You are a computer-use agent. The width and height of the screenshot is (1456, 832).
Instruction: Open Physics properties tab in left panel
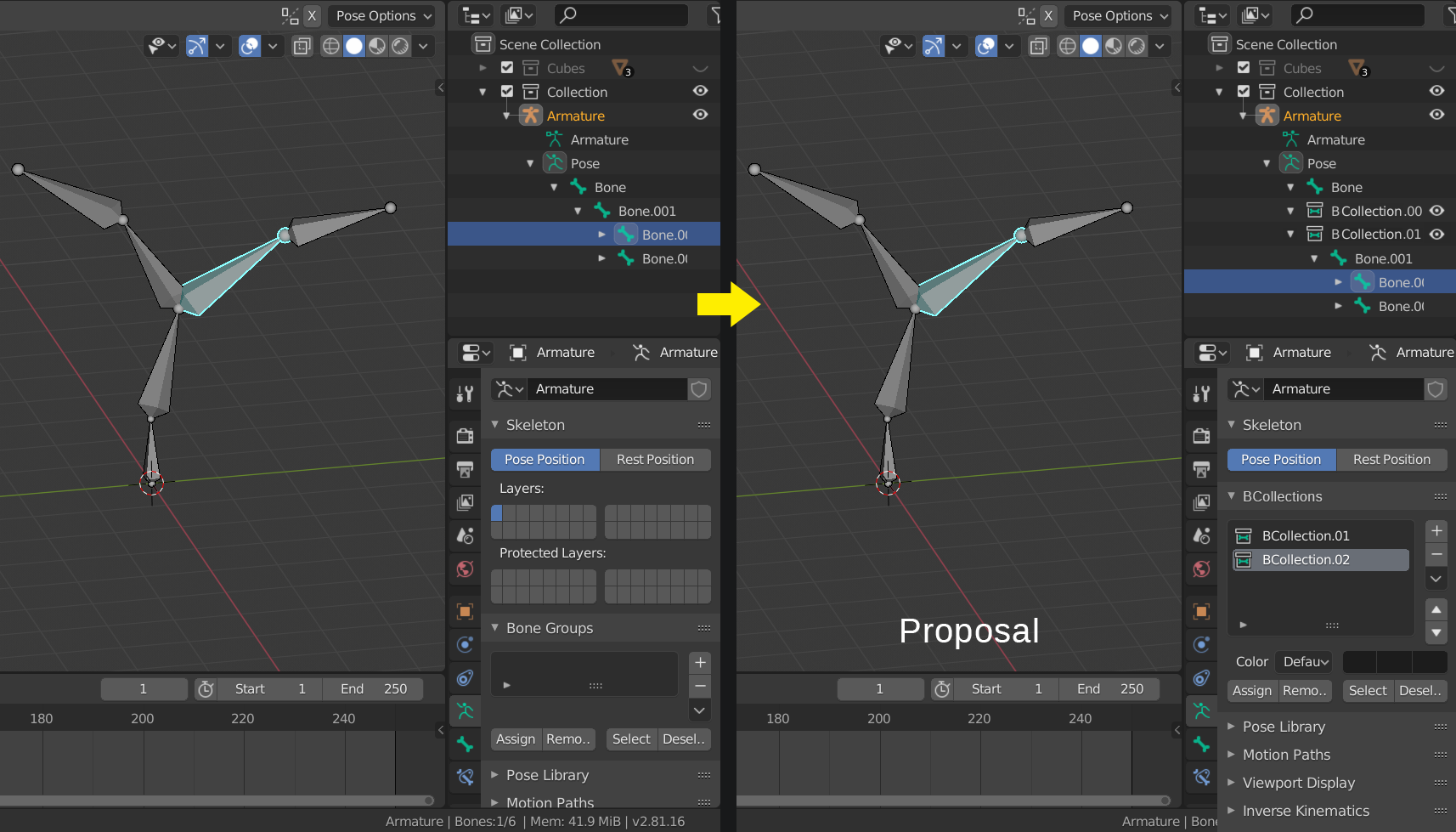(465, 644)
